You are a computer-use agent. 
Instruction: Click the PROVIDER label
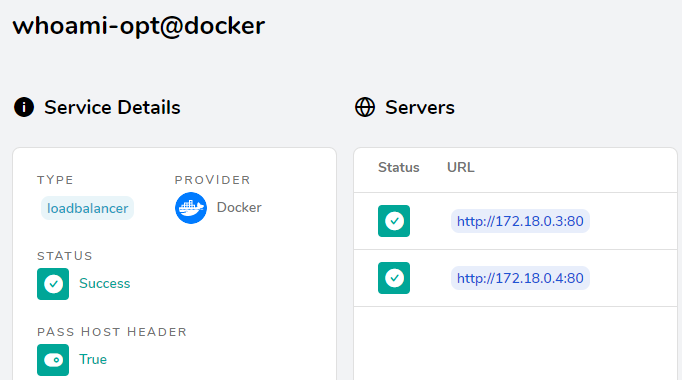click(x=213, y=180)
